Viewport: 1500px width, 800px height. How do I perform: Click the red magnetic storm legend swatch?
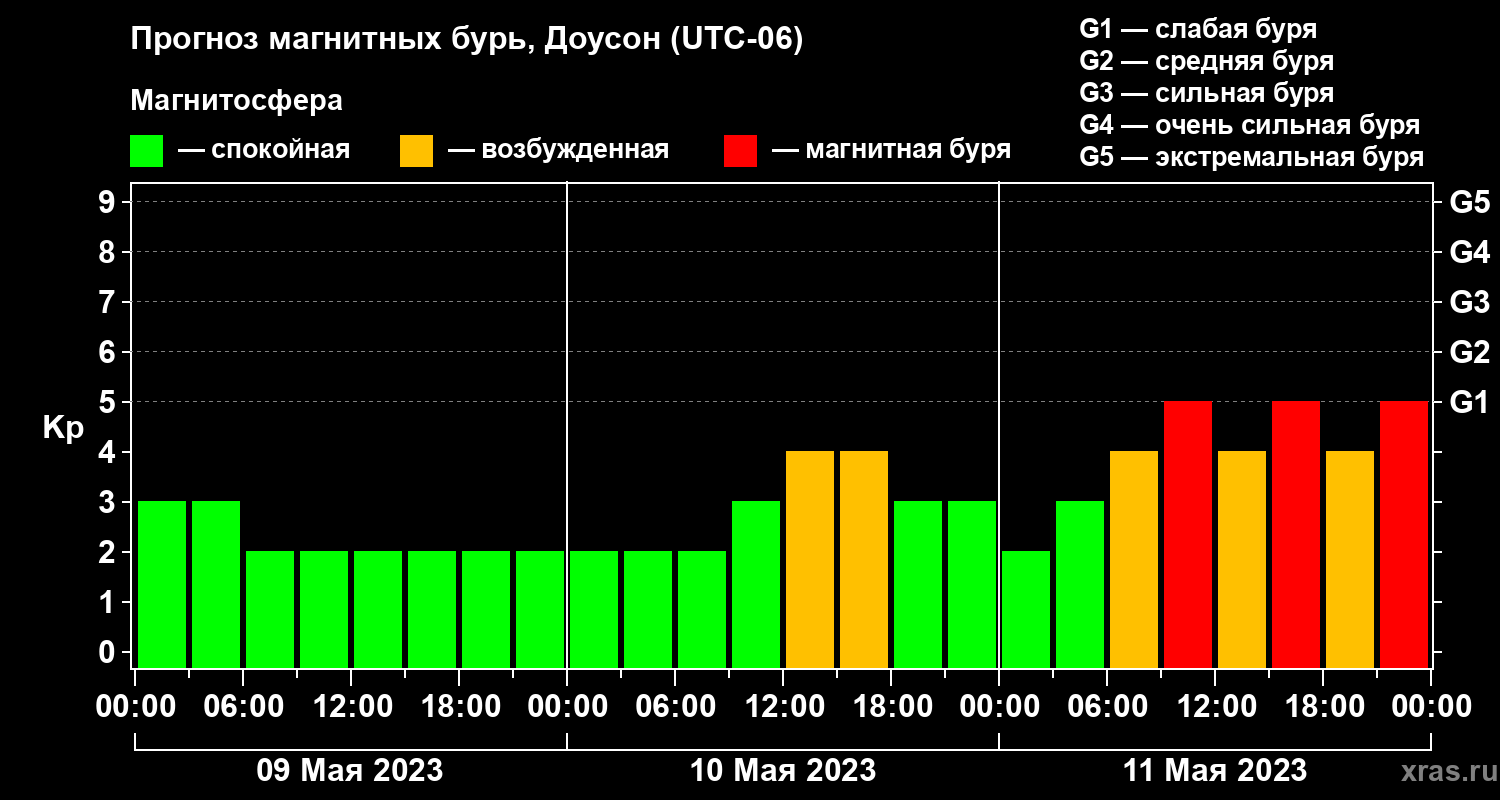coord(740,150)
